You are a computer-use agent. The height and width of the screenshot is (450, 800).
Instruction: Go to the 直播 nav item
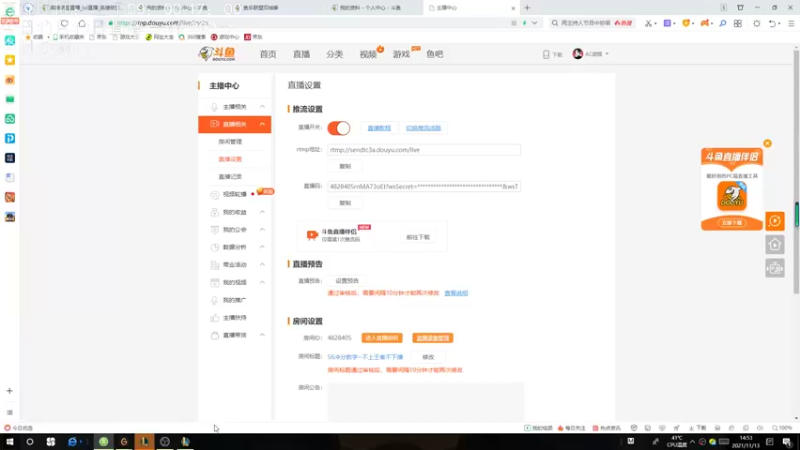click(x=302, y=54)
